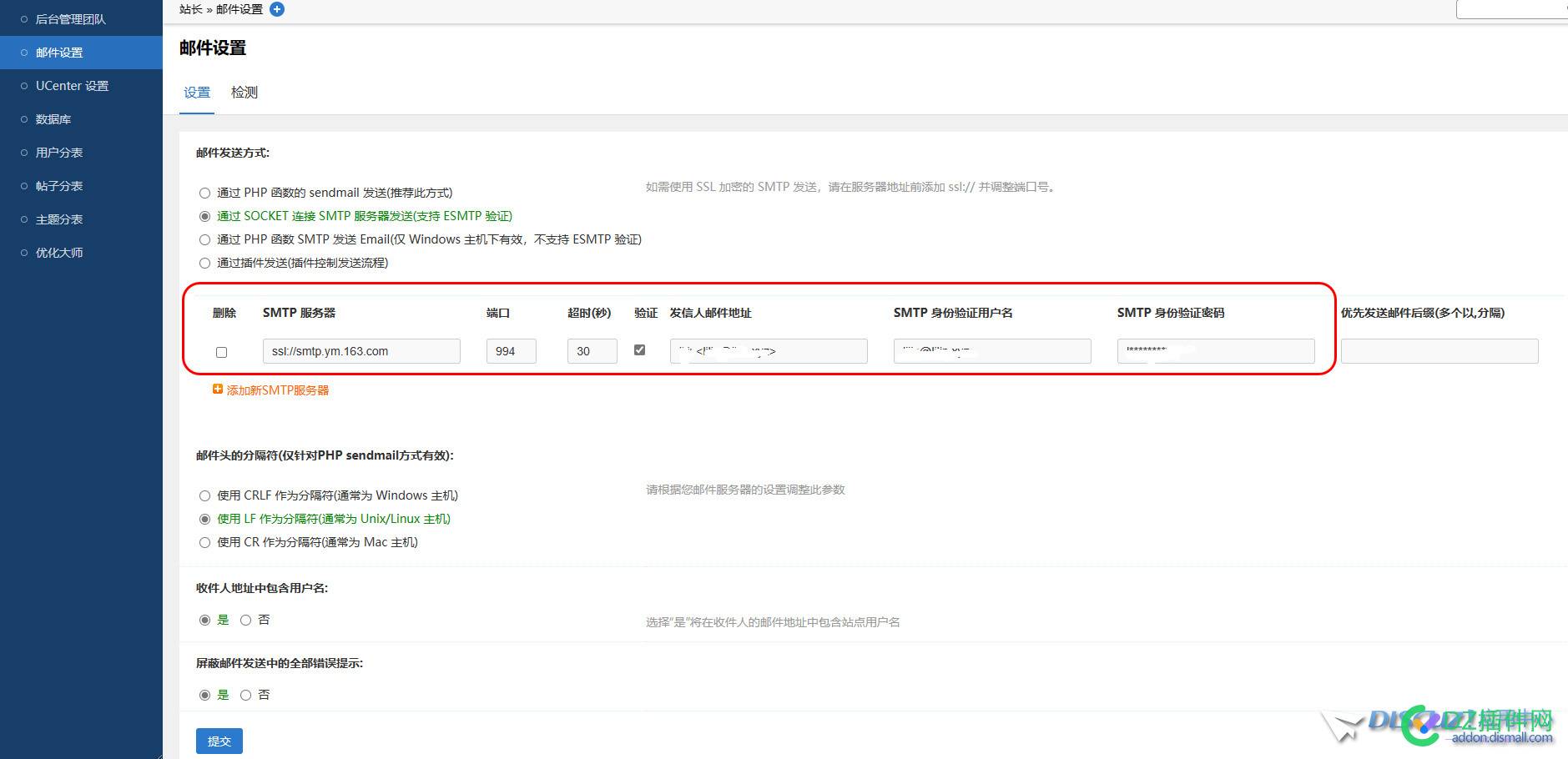Choose 否 for 收件人地址中包含用户名
Screen dimensions: 1568x759
point(245,620)
